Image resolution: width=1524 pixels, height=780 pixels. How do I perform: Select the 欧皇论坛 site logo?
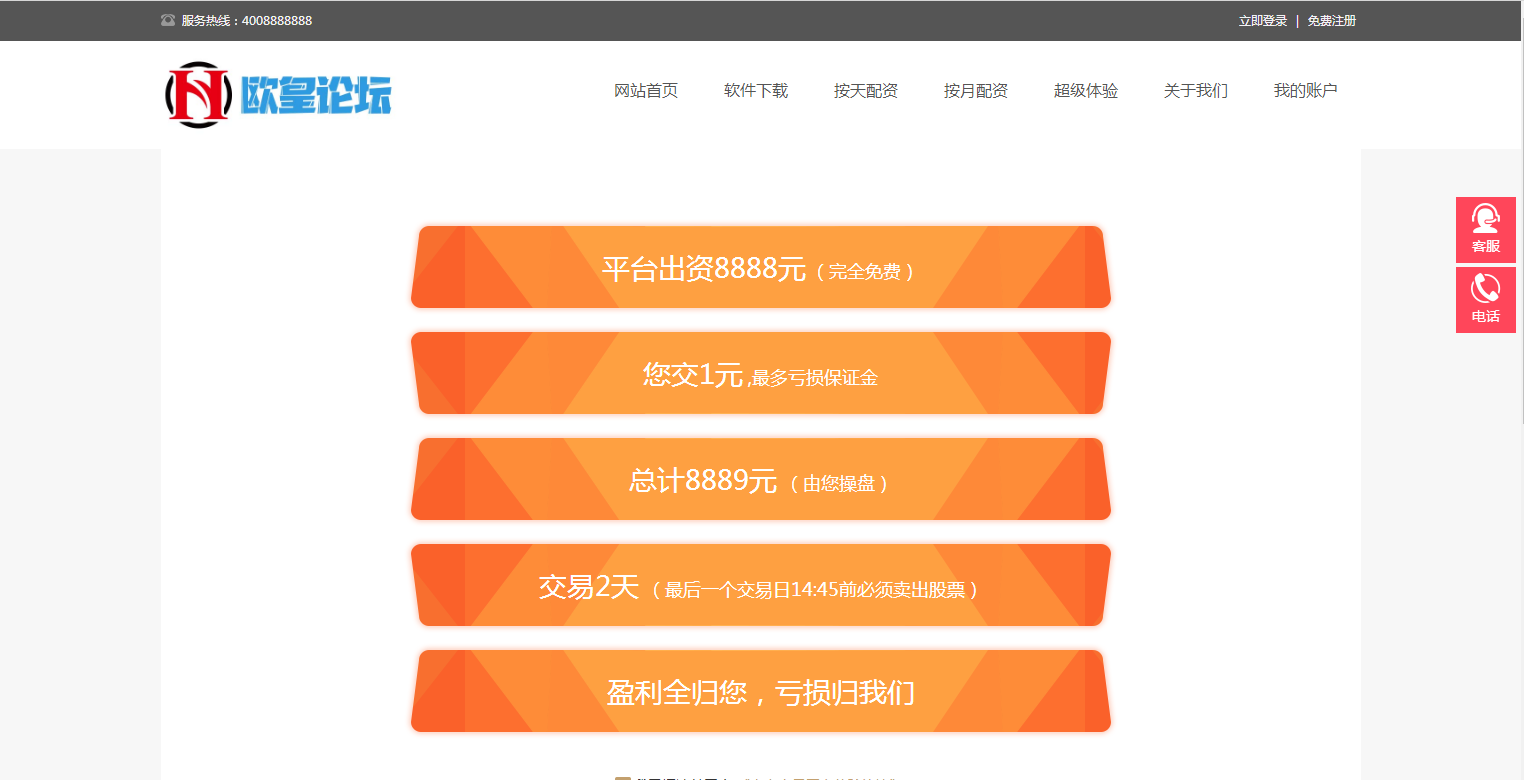click(x=278, y=94)
